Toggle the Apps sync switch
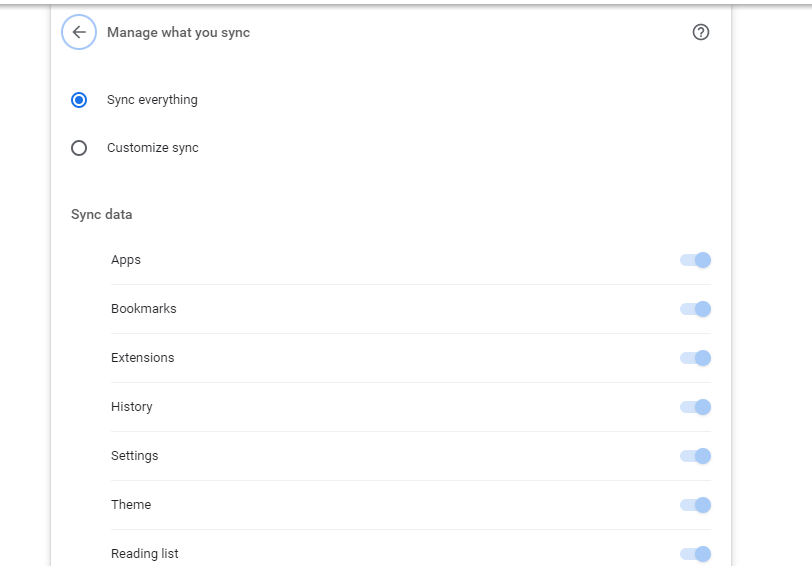Viewport: 812px width, 566px height. tap(695, 260)
